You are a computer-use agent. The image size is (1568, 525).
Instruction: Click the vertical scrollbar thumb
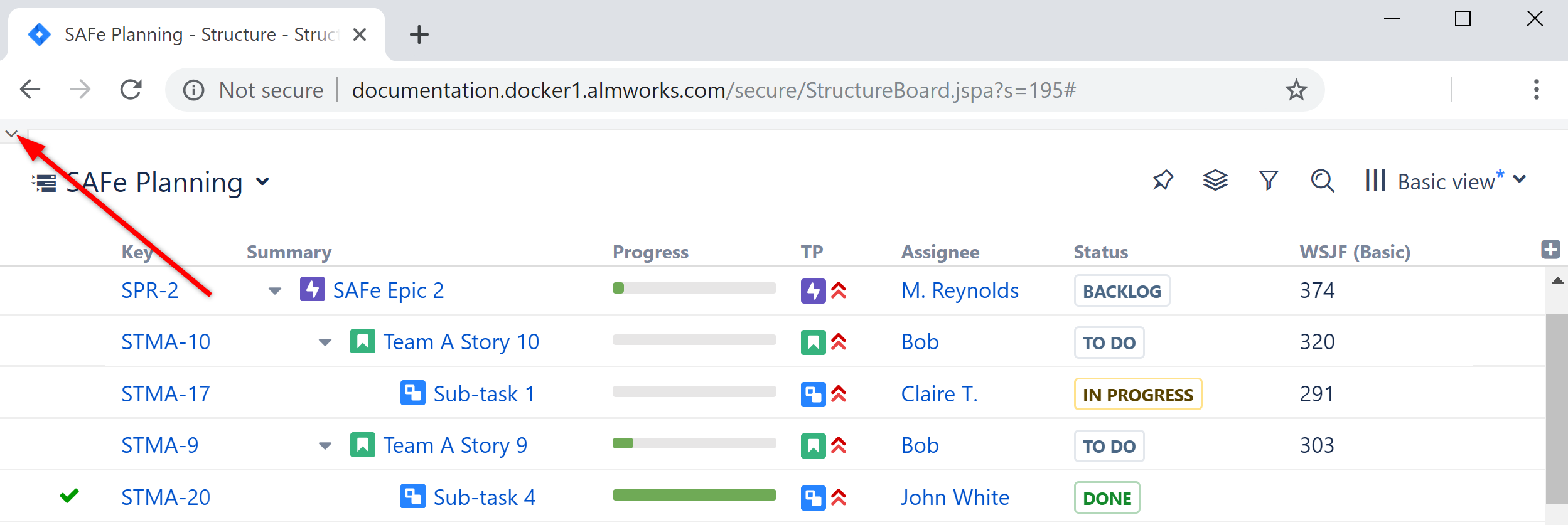pos(1557,408)
